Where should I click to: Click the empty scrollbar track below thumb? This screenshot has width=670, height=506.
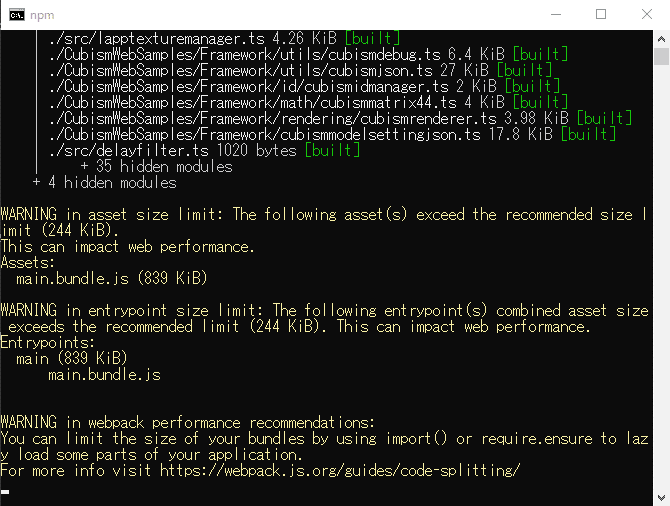pyautogui.click(x=661, y=300)
